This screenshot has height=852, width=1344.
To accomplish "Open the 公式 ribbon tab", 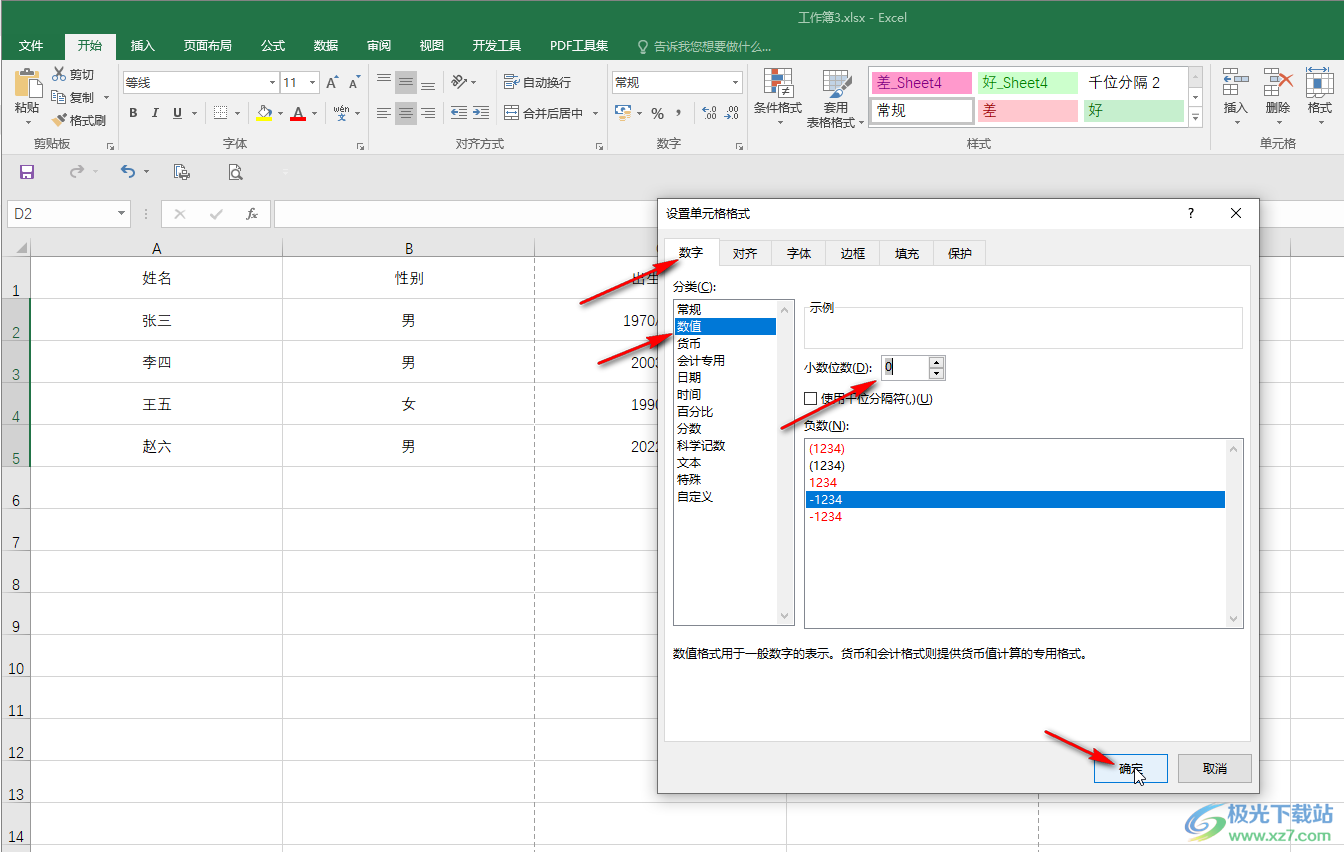I will 273,46.
